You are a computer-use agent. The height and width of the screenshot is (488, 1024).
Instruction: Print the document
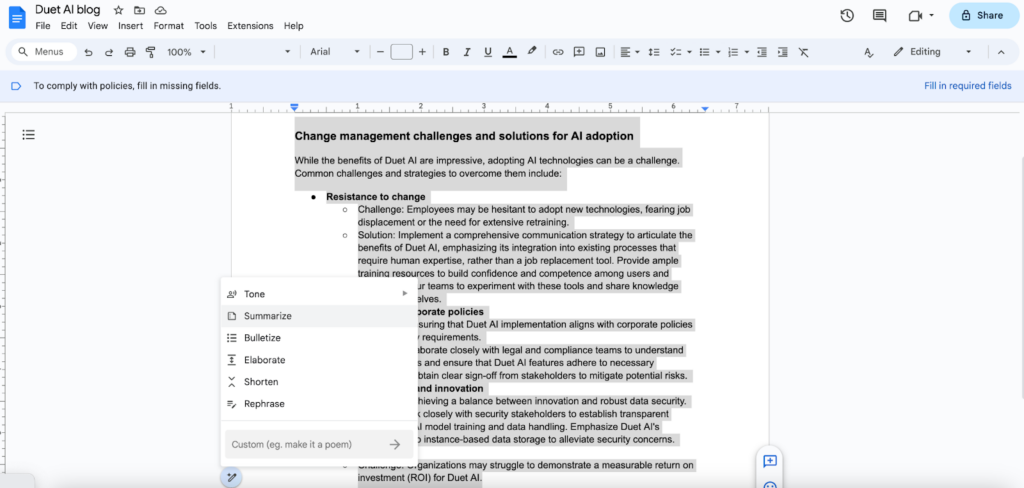click(129, 52)
